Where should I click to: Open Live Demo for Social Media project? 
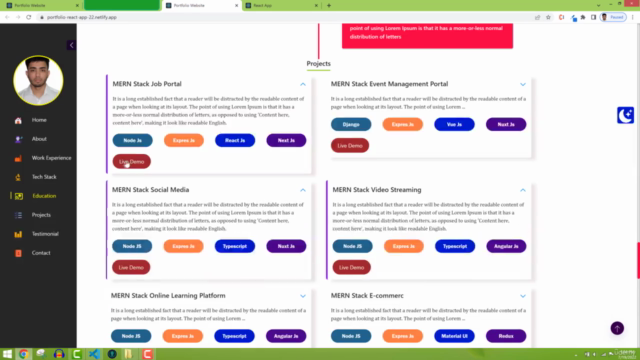coord(131,267)
